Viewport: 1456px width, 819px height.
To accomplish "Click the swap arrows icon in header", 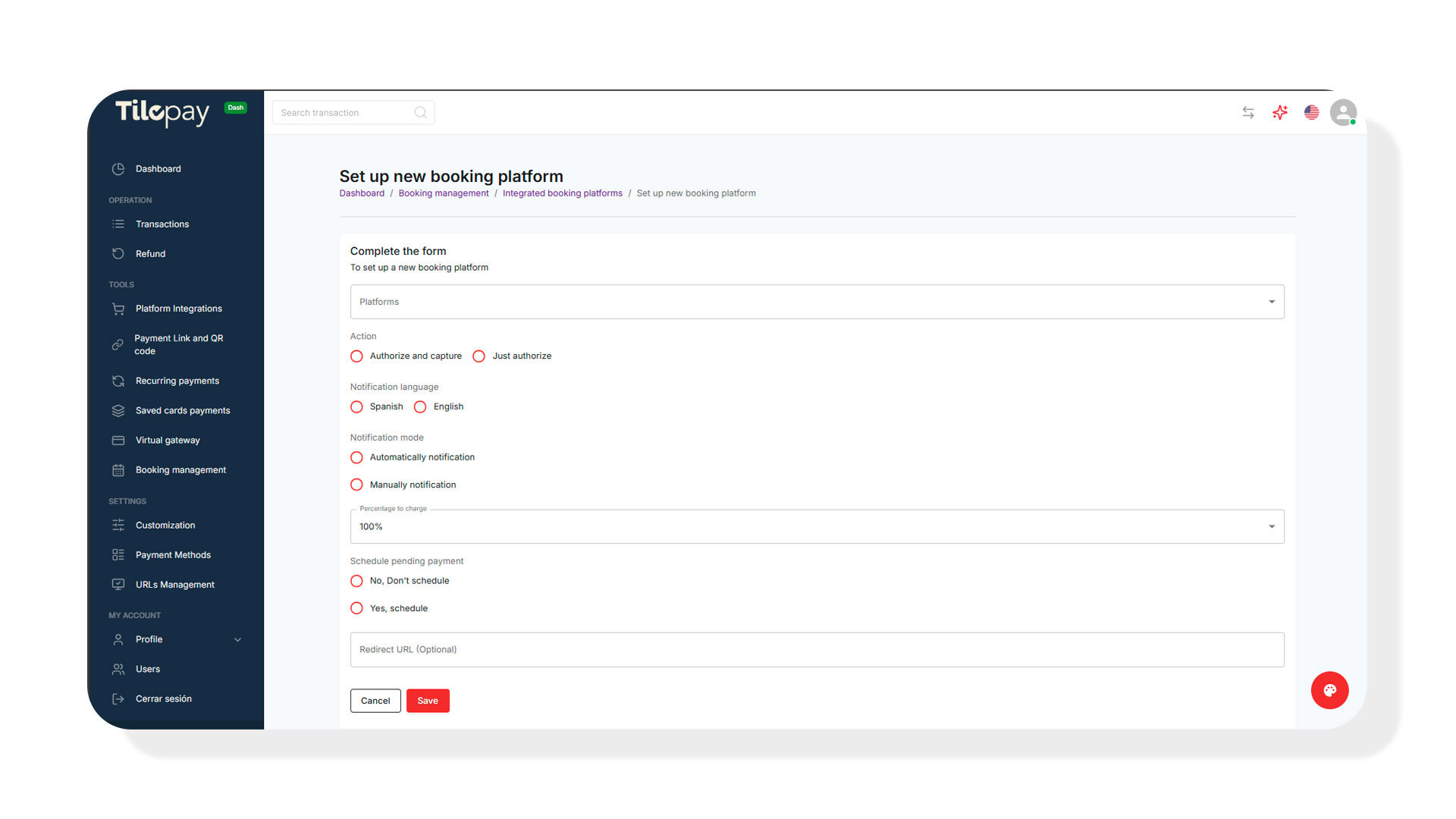I will point(1248,113).
